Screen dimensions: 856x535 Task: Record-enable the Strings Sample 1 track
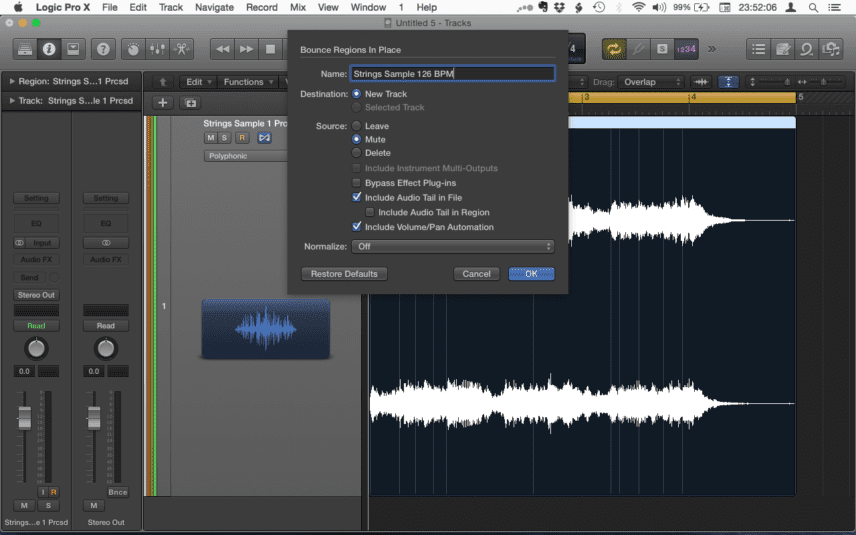242,138
